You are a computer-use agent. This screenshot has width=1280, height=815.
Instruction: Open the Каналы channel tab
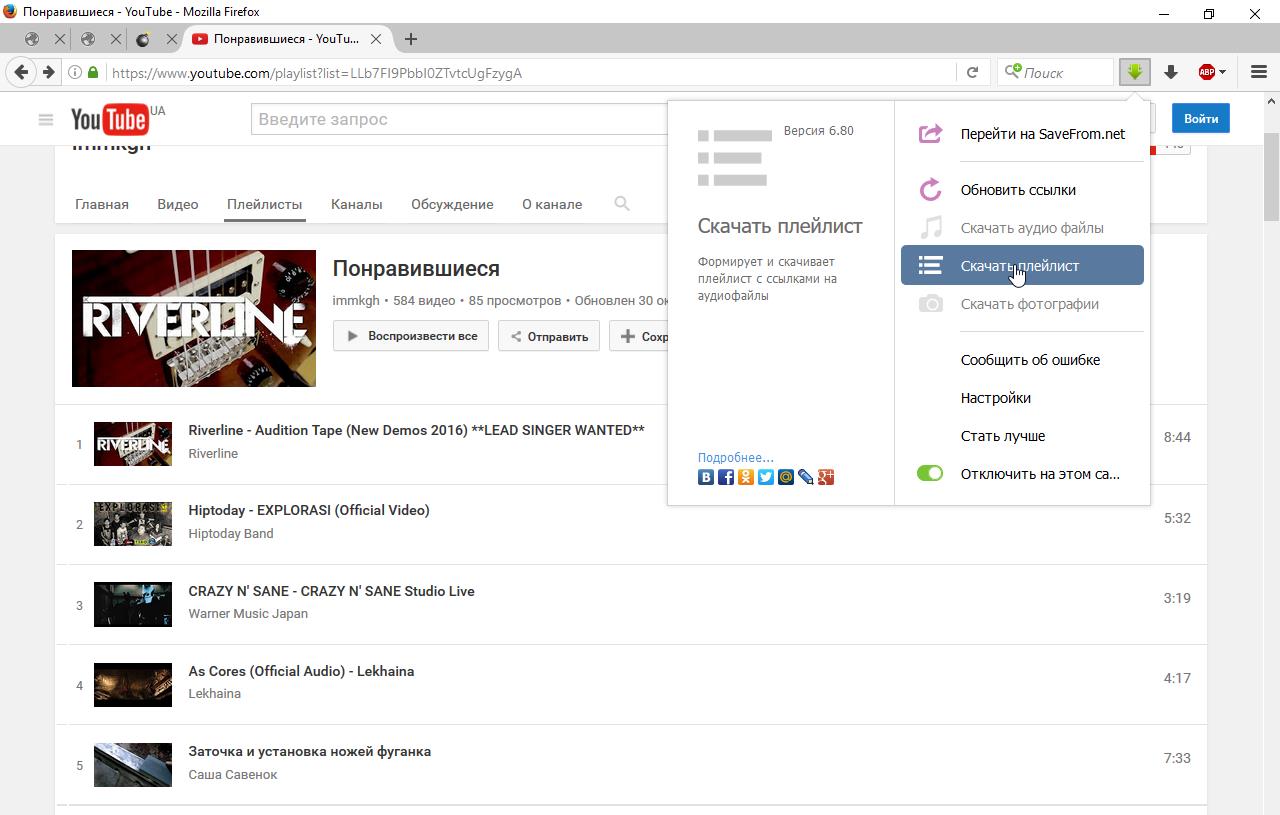tap(357, 204)
